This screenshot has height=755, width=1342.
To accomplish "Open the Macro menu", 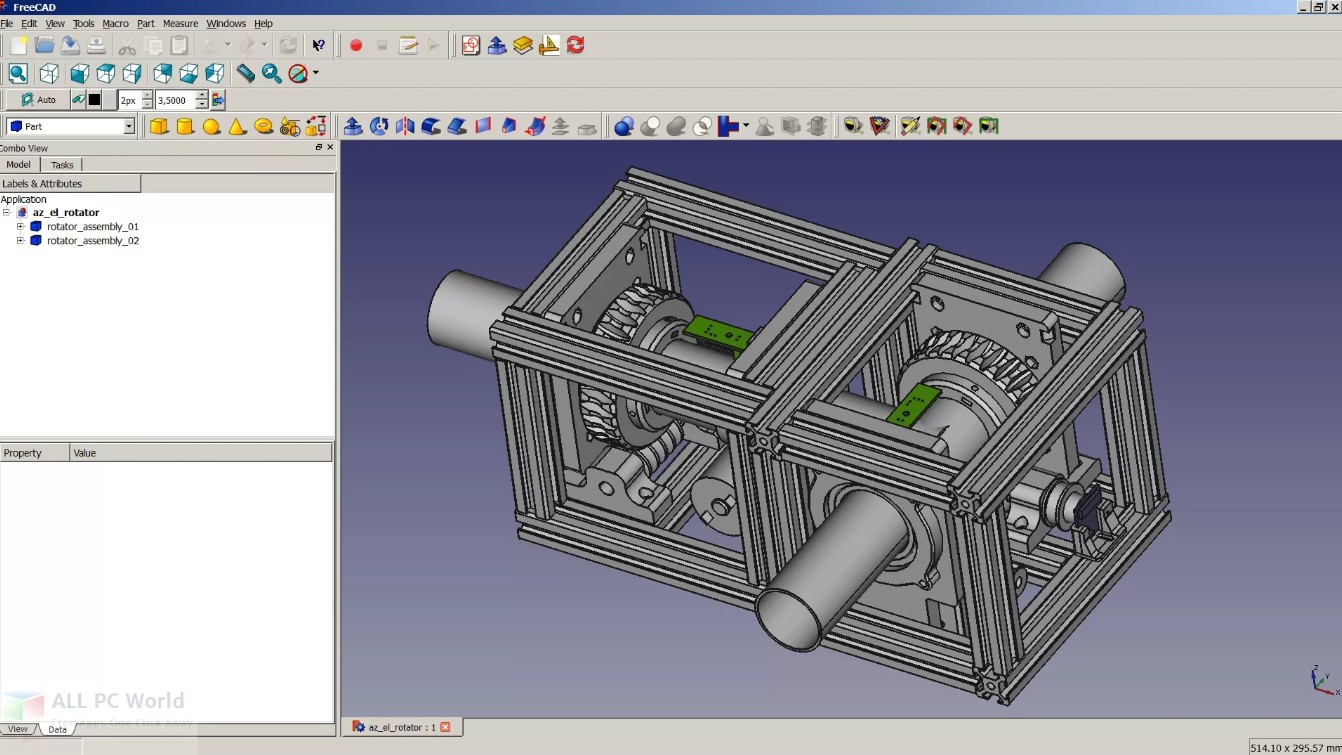I will tap(115, 23).
